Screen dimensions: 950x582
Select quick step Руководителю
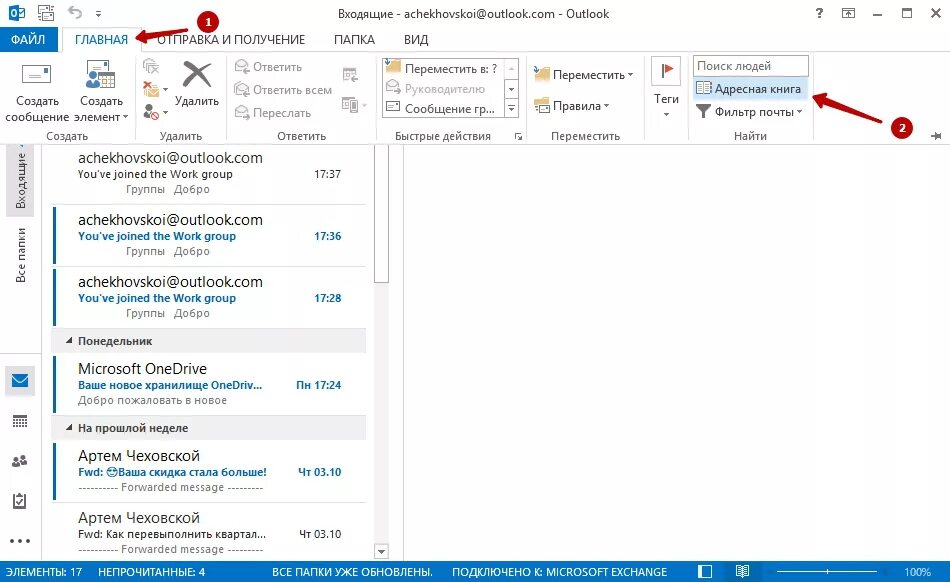click(x=443, y=88)
